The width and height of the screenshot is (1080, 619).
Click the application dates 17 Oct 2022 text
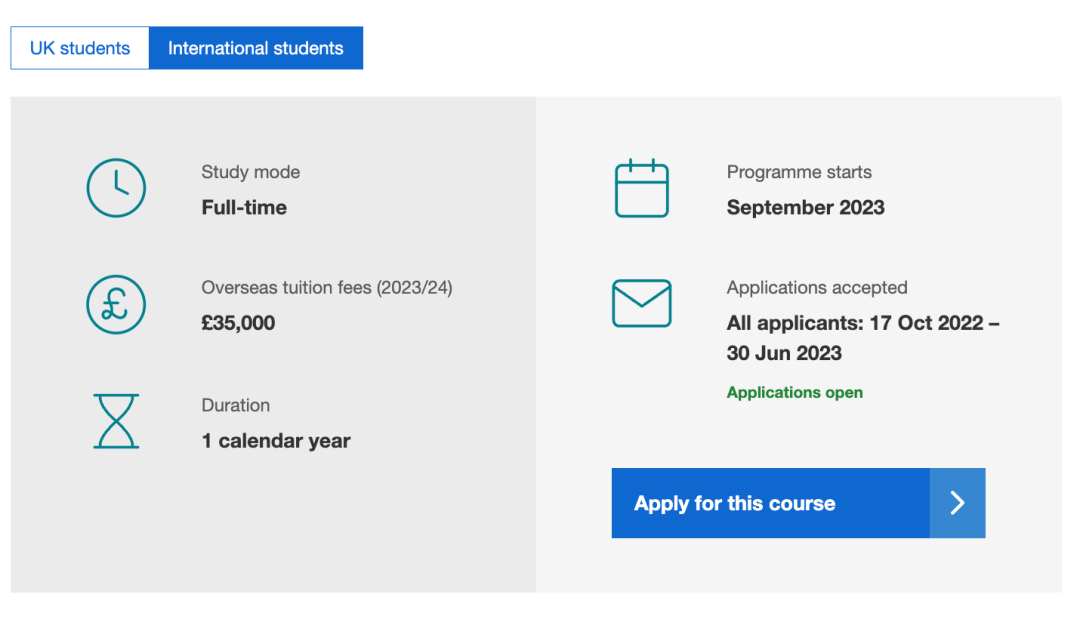[863, 324]
